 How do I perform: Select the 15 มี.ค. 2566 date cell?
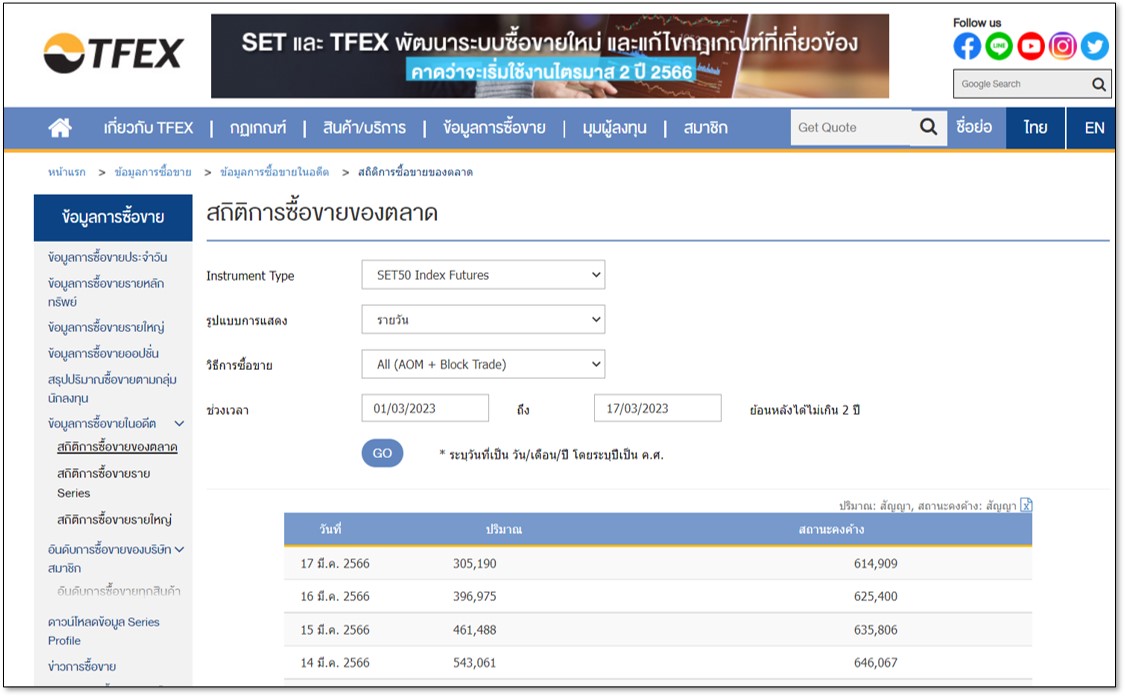pos(335,630)
